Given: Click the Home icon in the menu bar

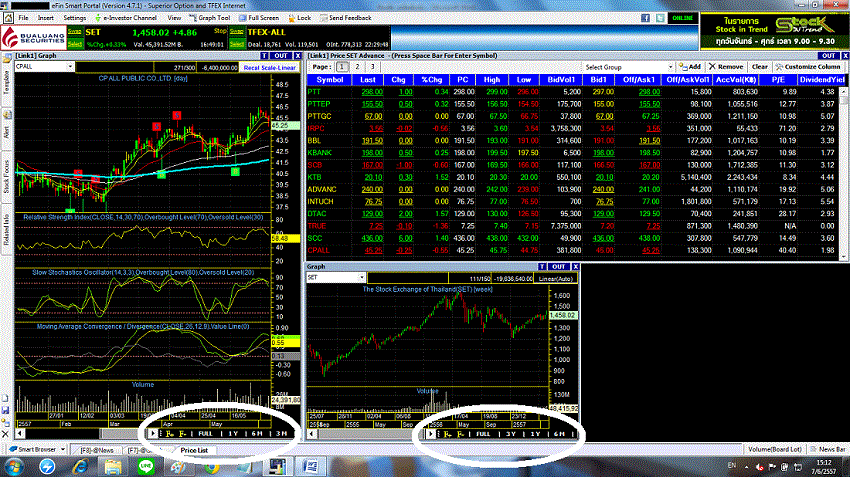Looking at the screenshot, I should coord(8,18).
